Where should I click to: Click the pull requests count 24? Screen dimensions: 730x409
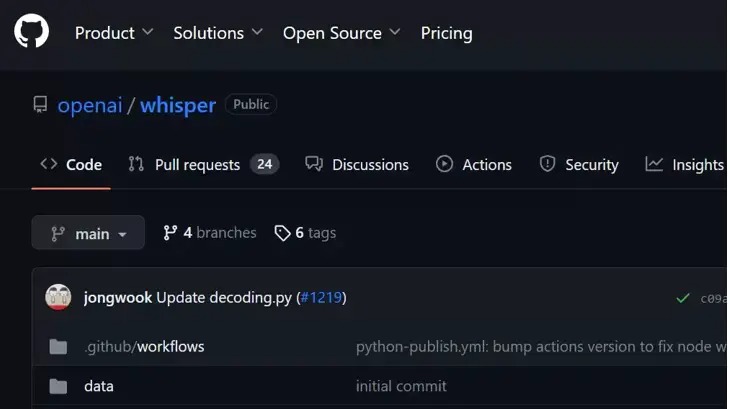pos(264,164)
